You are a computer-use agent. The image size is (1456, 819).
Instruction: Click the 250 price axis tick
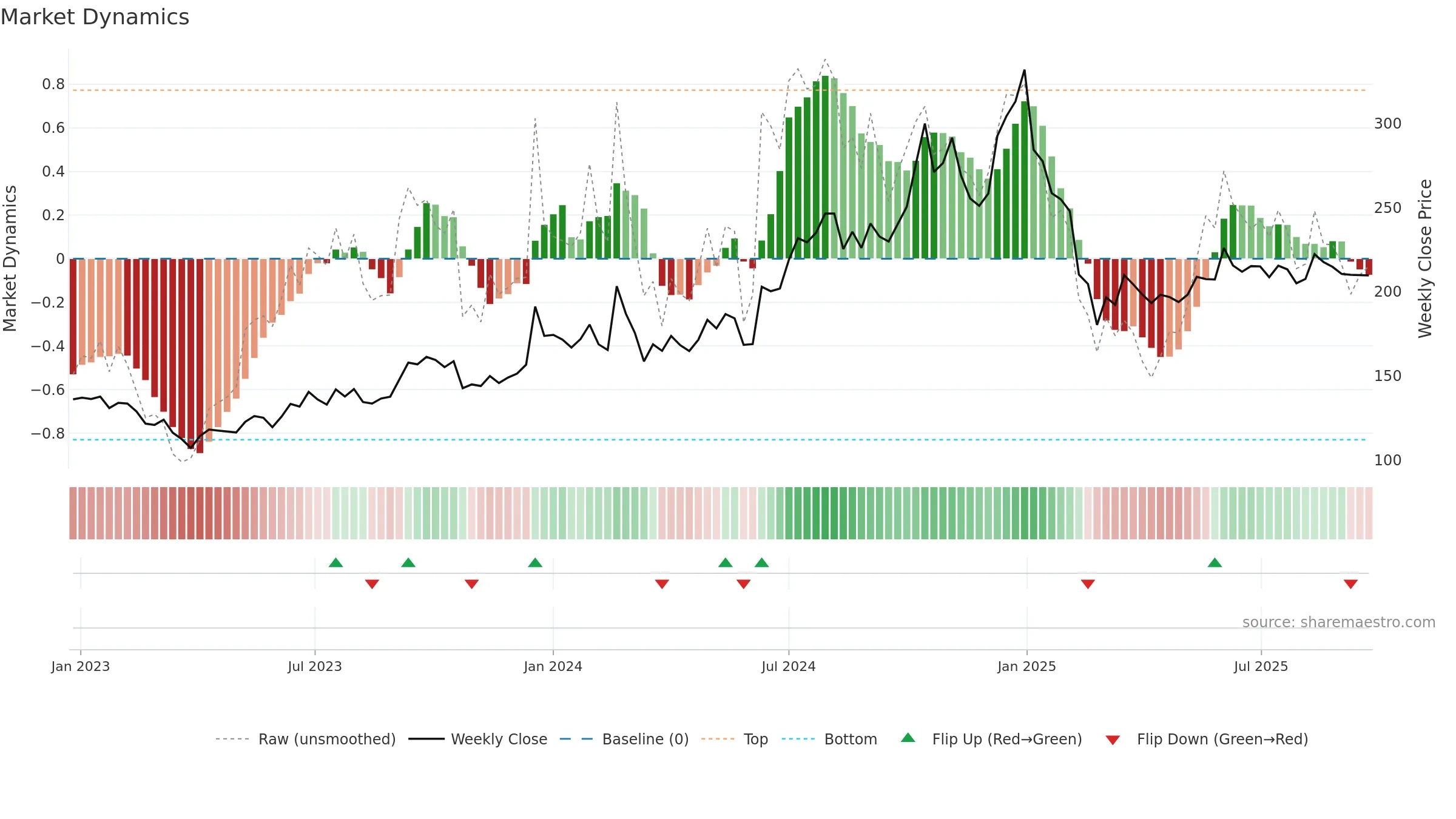click(x=1388, y=208)
